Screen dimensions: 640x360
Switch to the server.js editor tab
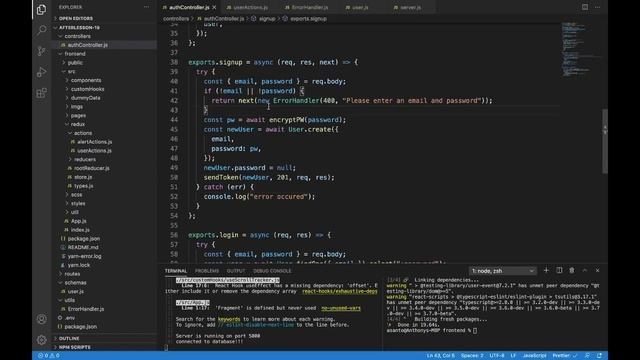pyautogui.click(x=410, y=7)
